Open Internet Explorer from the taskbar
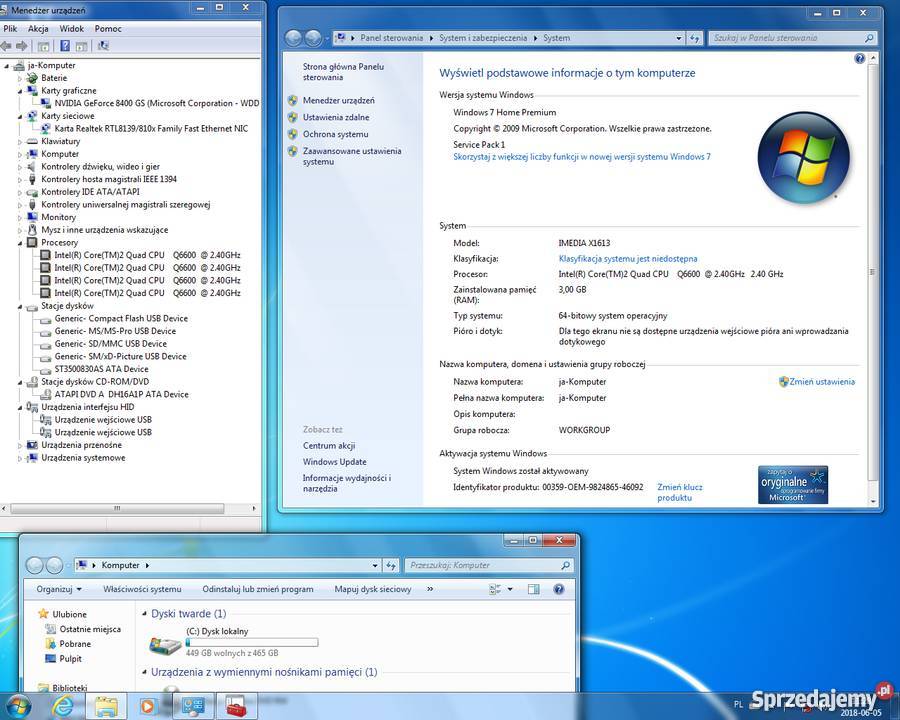Image resolution: width=900 pixels, height=720 pixels. tap(63, 706)
